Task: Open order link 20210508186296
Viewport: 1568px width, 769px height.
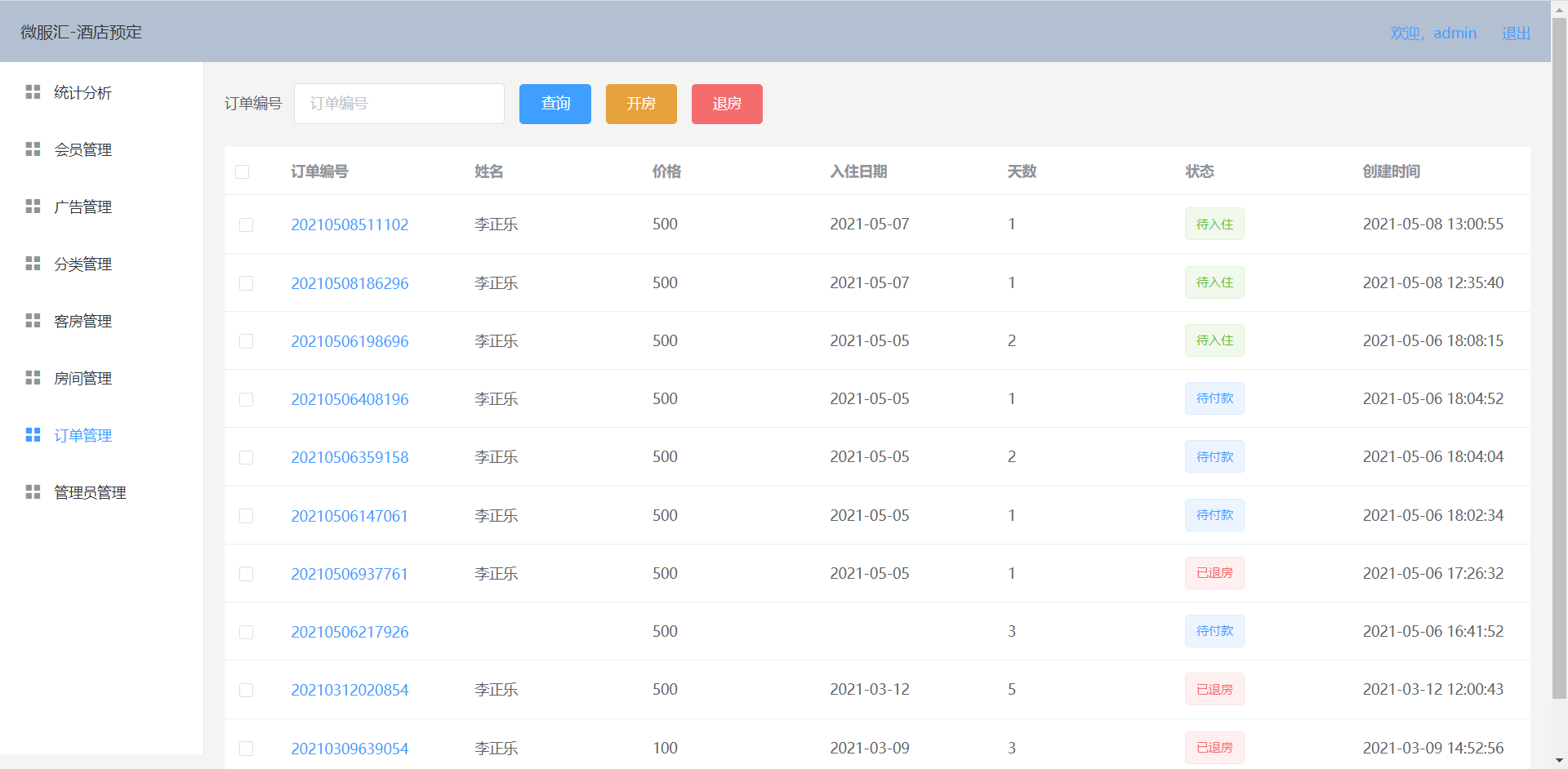Action: pyautogui.click(x=350, y=283)
